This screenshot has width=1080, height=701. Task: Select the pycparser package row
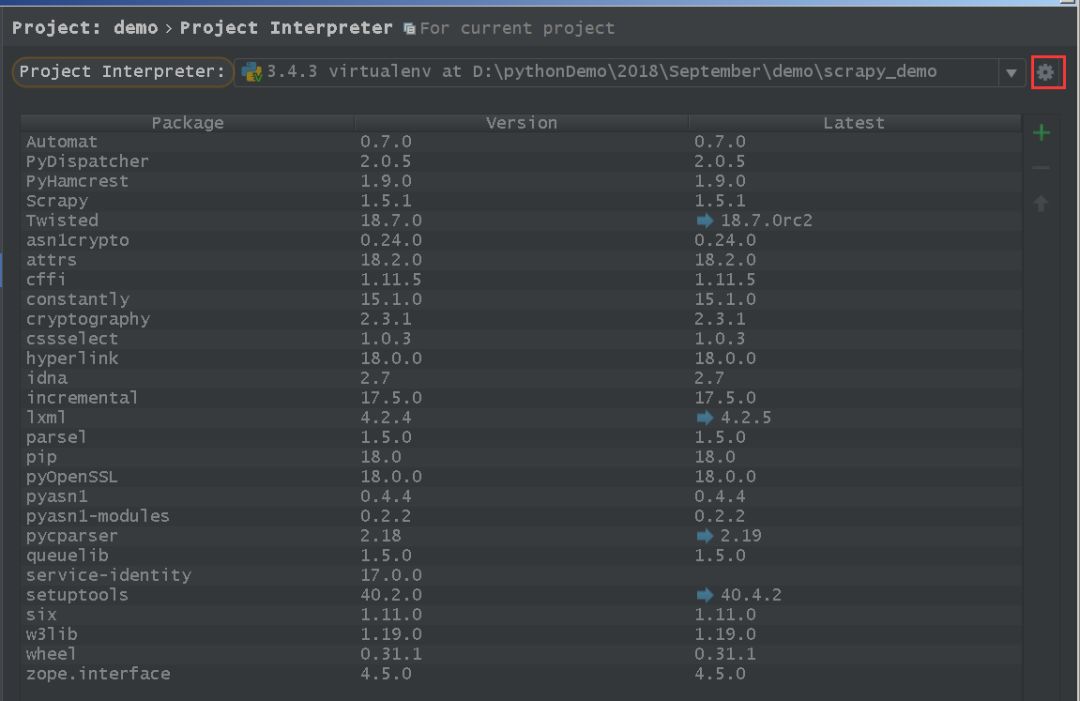pos(521,536)
